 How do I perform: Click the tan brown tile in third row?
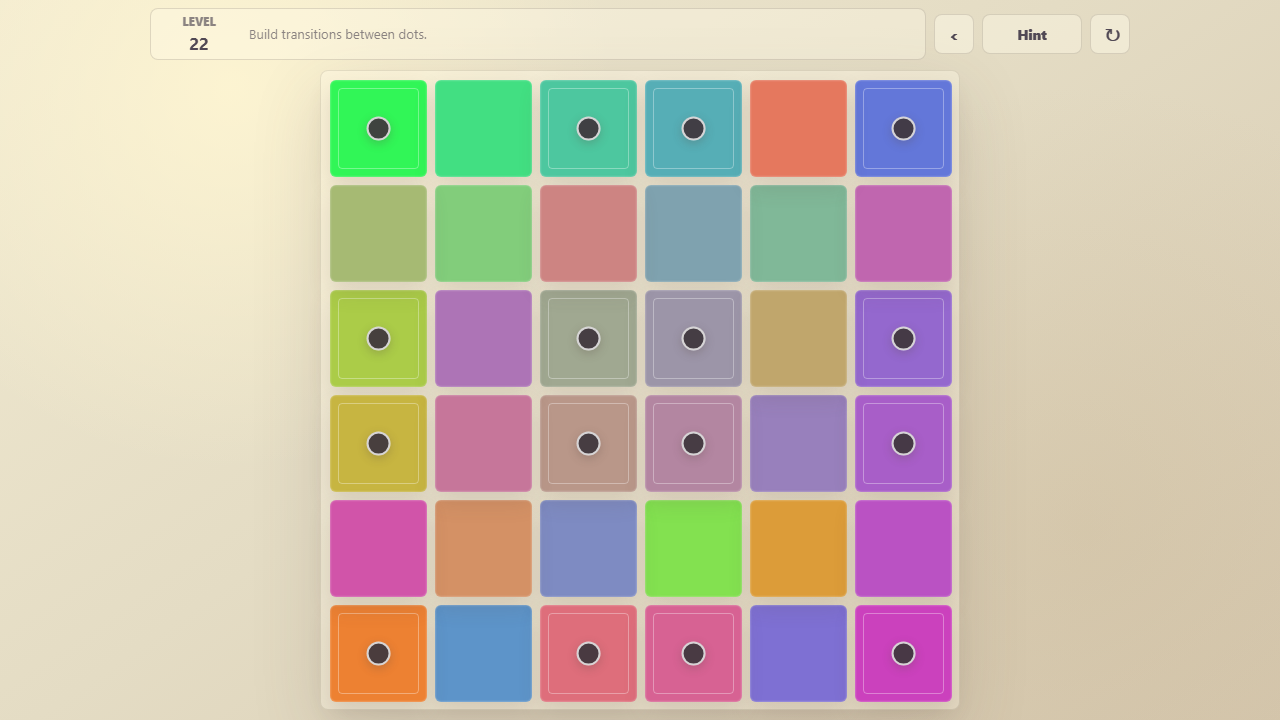tap(798, 338)
